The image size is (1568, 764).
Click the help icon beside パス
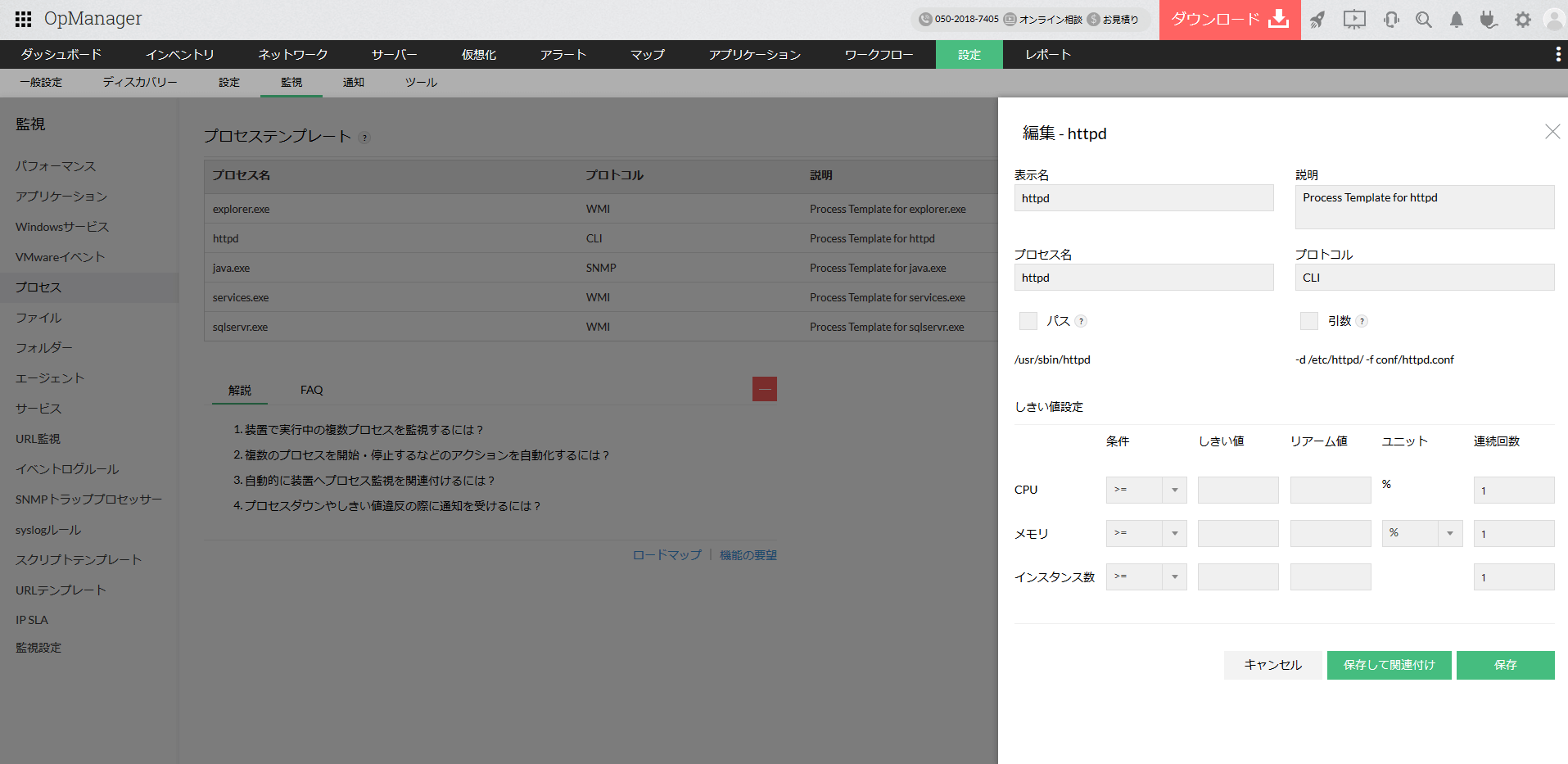tap(1081, 321)
